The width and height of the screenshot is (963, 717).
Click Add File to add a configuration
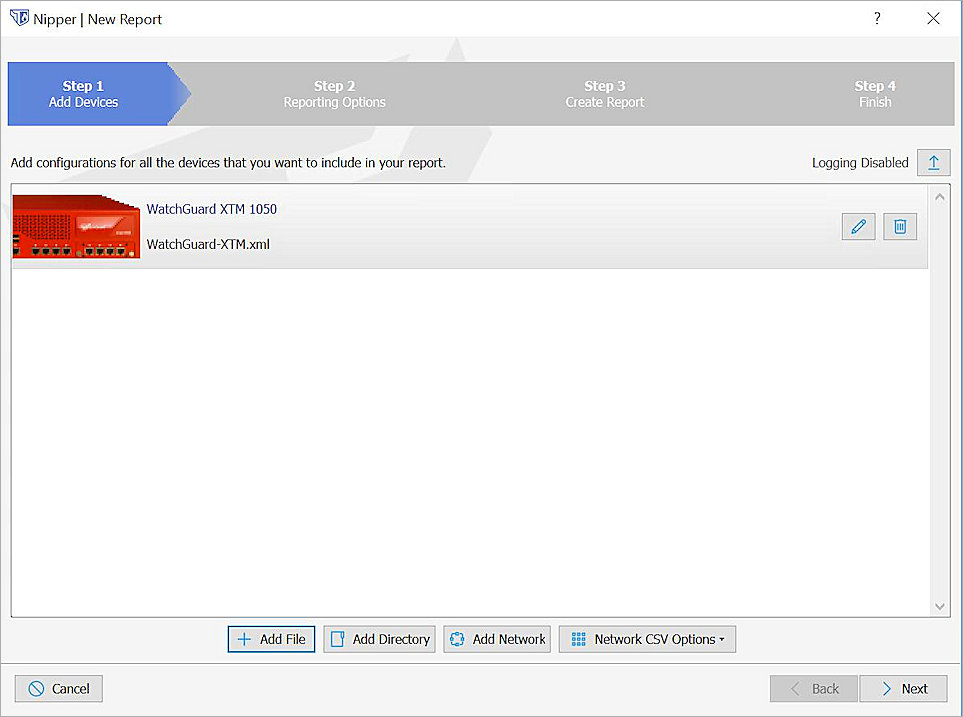(x=271, y=639)
